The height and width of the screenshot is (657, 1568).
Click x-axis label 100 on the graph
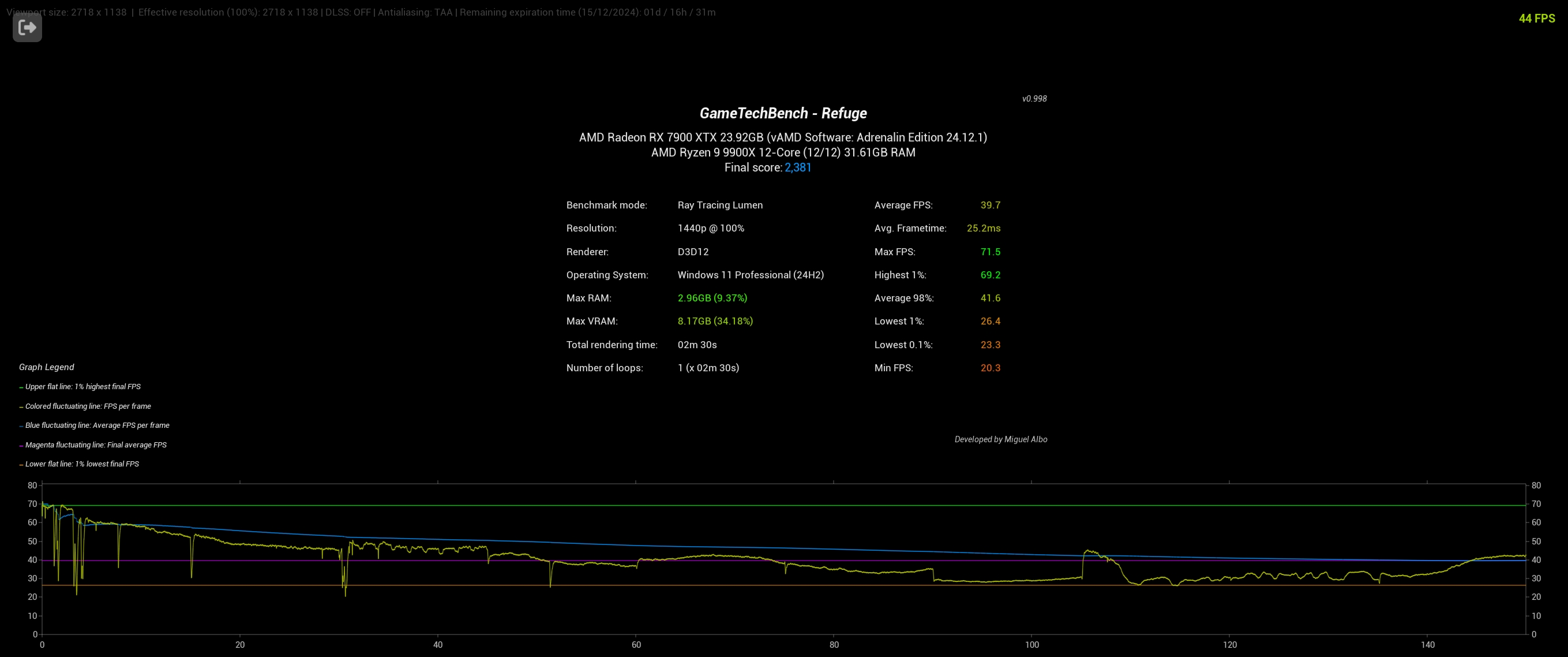point(1031,645)
